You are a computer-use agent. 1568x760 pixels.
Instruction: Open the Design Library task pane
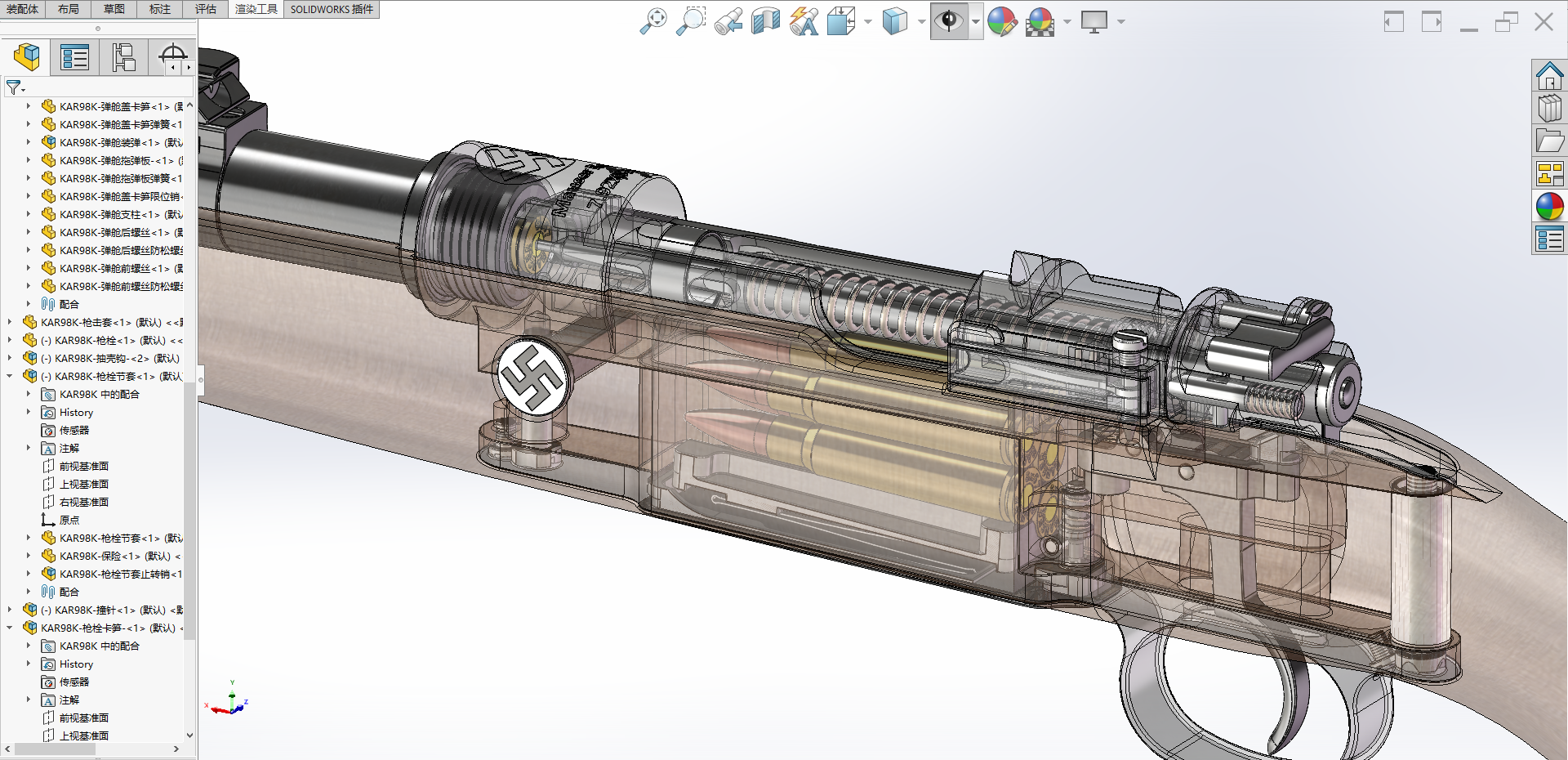pyautogui.click(x=1549, y=108)
